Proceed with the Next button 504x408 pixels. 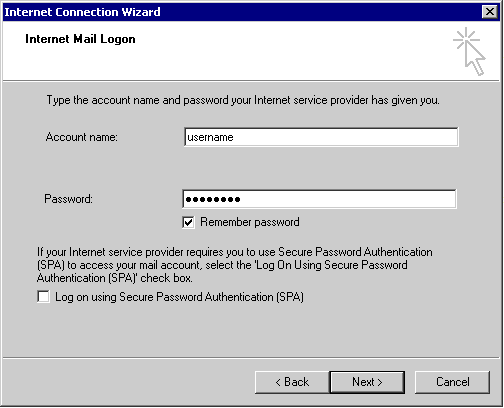(367, 382)
